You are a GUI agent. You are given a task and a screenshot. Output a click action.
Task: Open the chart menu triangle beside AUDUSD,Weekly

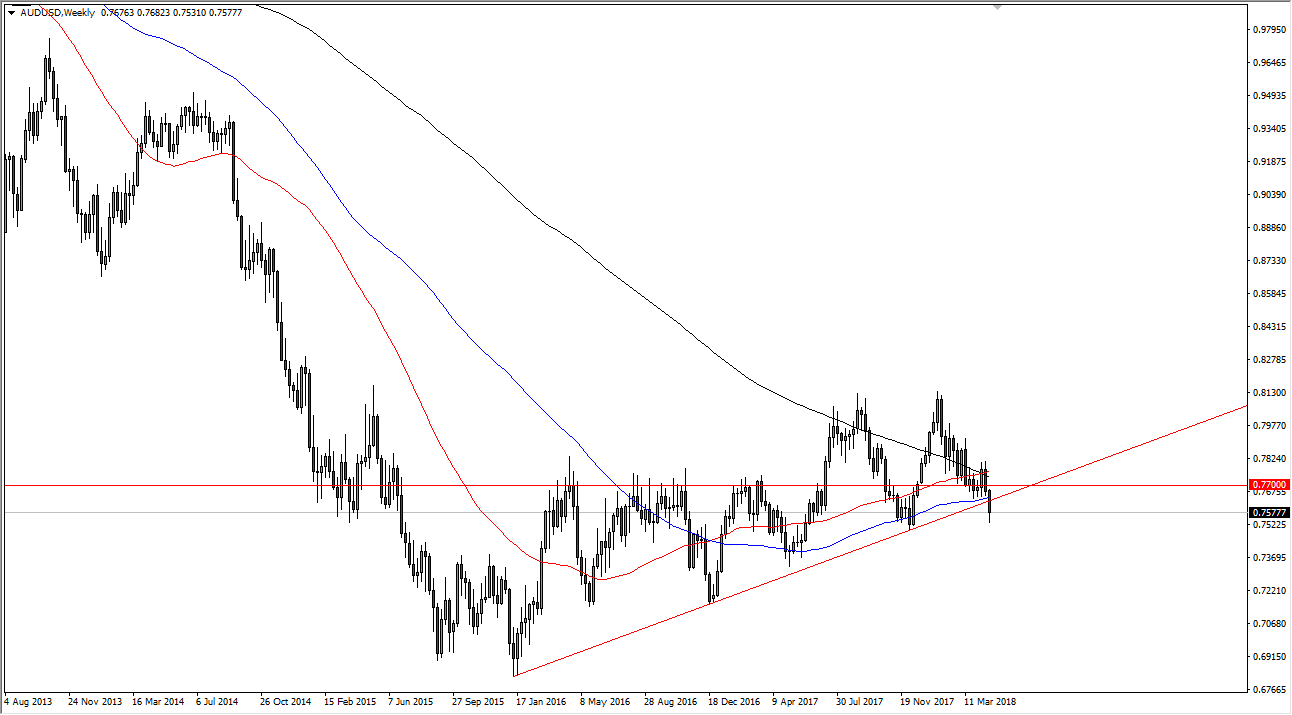point(11,15)
